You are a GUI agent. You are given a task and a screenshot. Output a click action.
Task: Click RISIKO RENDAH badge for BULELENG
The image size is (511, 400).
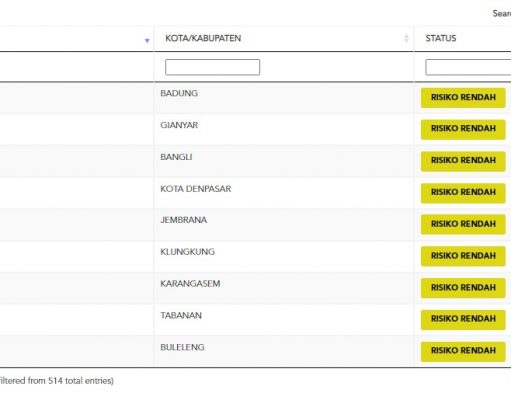tap(463, 351)
